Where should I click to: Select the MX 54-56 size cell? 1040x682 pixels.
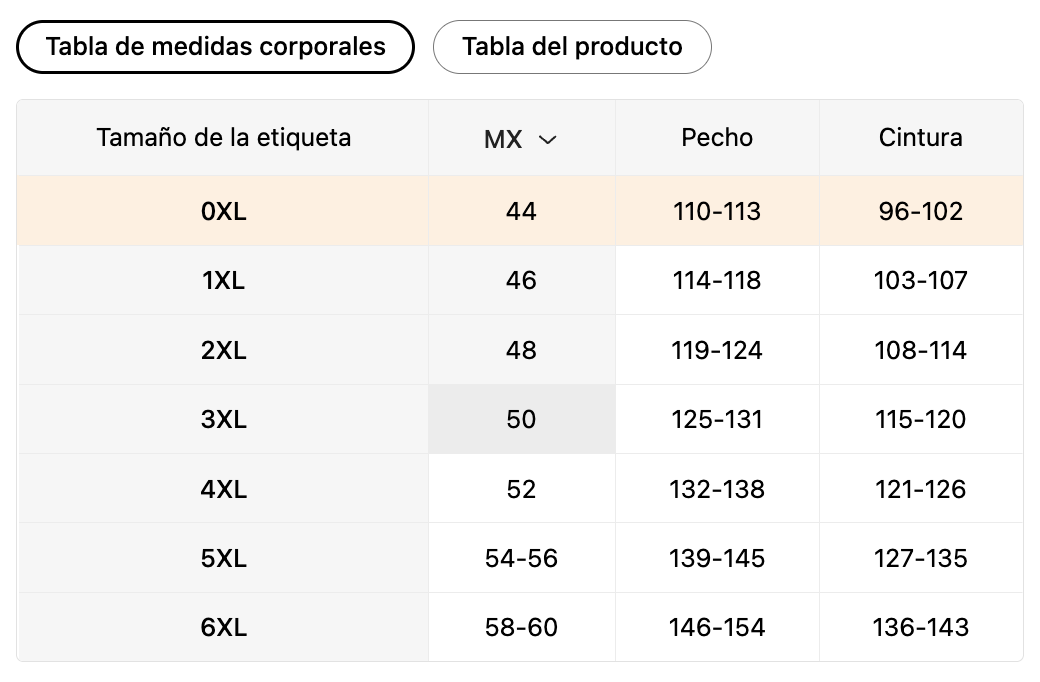(x=522, y=559)
